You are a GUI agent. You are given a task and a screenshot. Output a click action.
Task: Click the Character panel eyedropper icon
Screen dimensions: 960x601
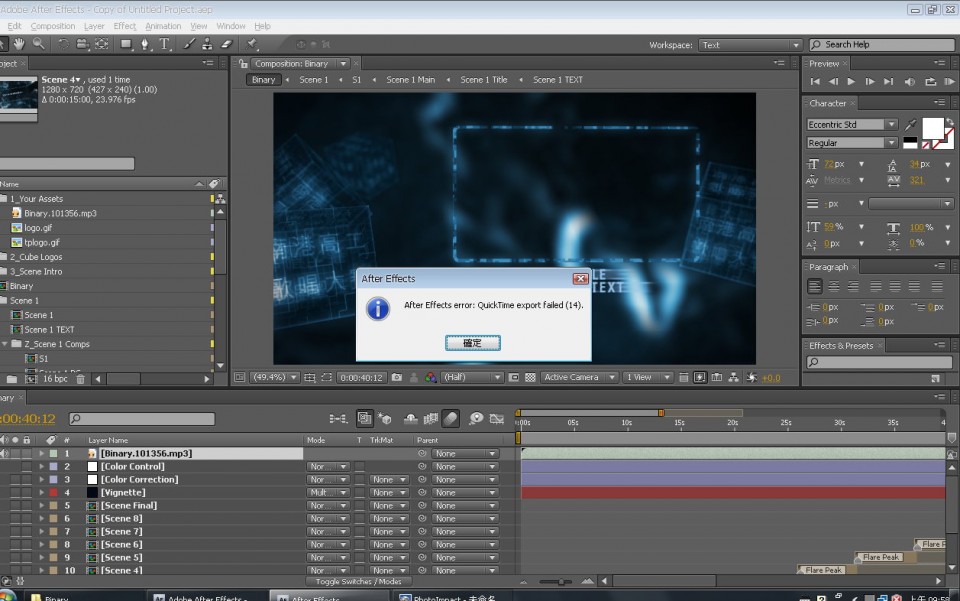pos(909,126)
